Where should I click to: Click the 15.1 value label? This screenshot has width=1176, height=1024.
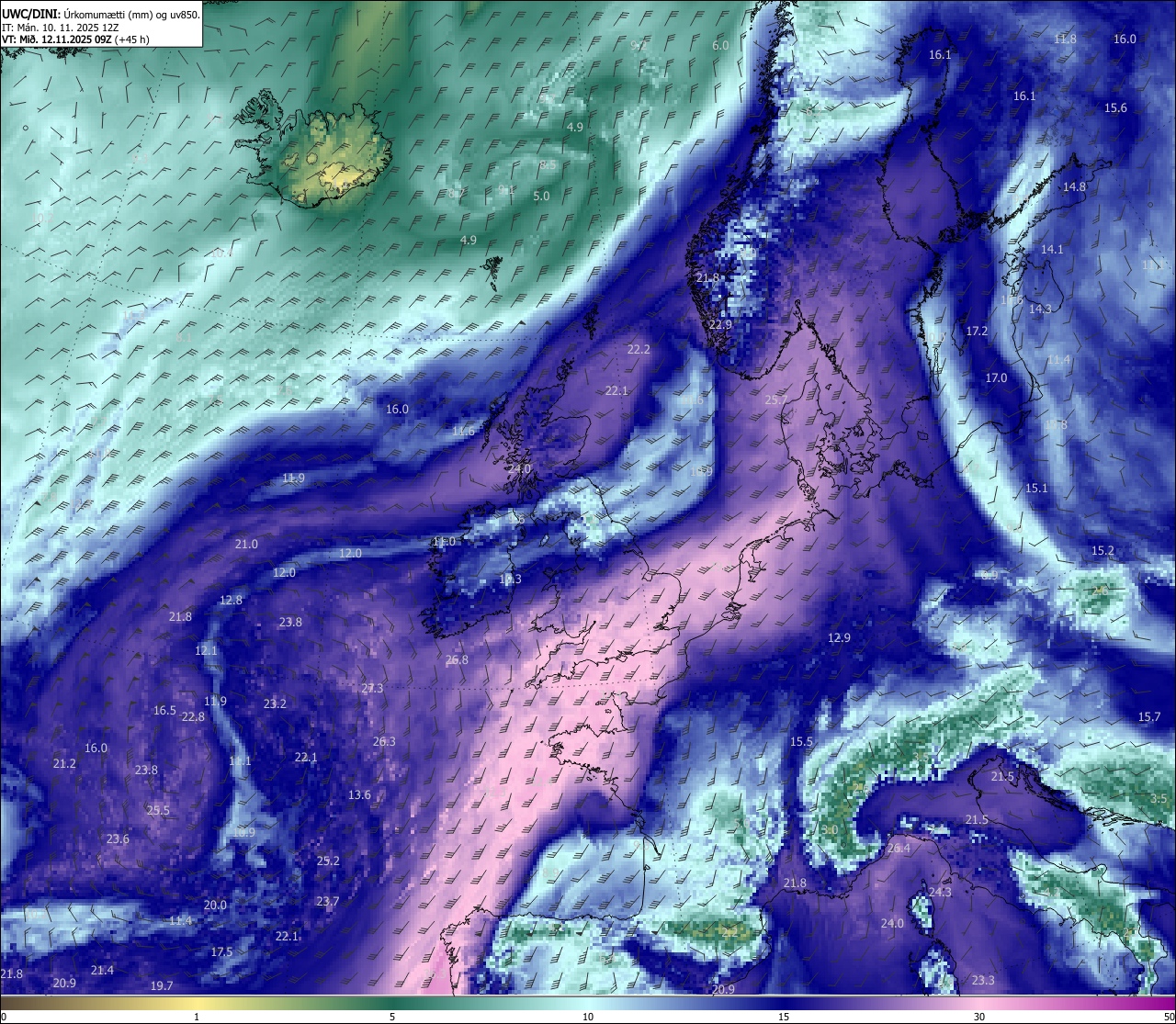click(x=1036, y=489)
